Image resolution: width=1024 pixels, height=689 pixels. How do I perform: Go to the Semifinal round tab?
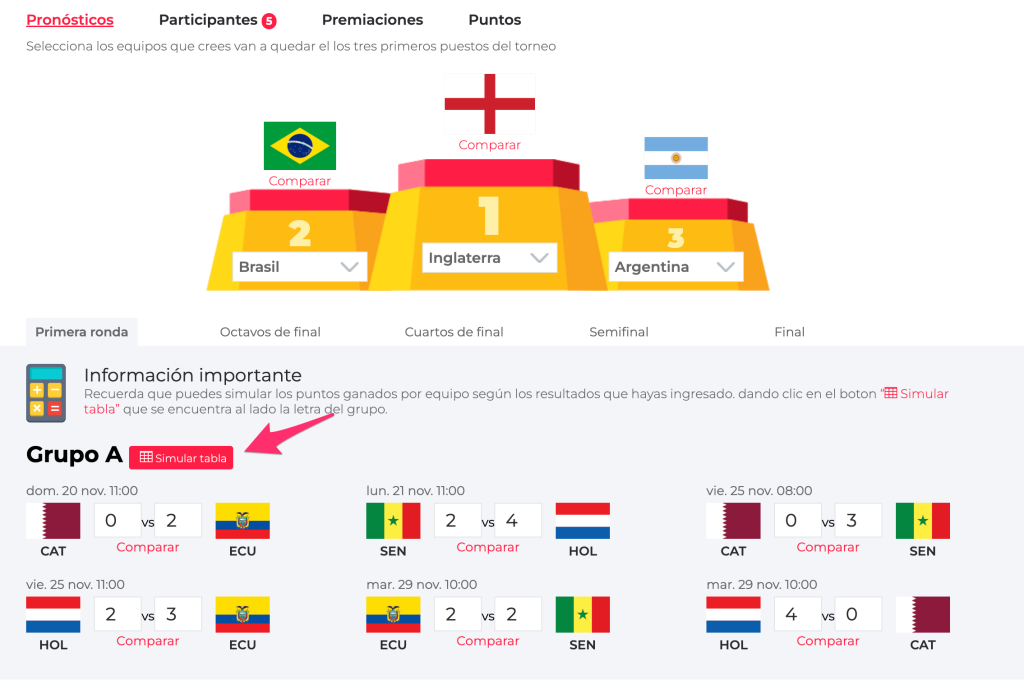619,332
